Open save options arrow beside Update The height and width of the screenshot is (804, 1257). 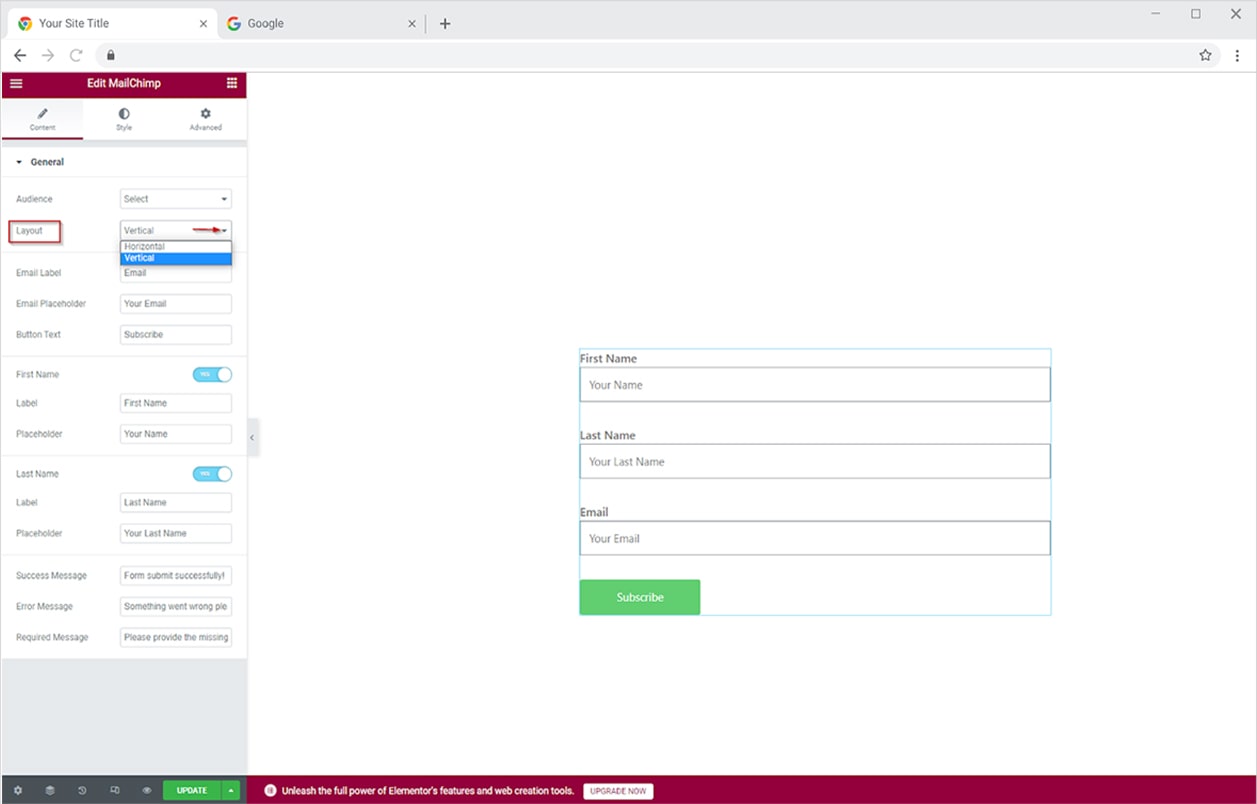pyautogui.click(x=232, y=791)
